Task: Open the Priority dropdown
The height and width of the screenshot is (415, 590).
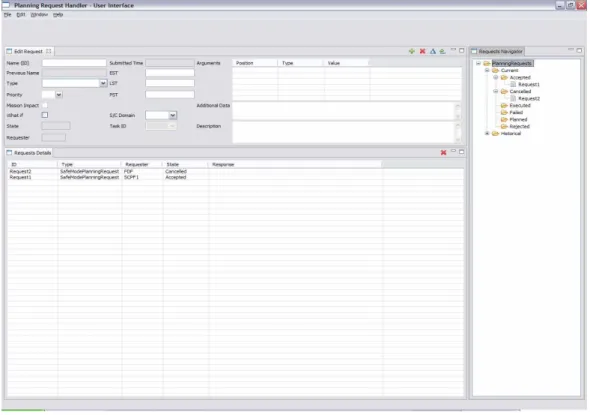Action: click(59, 95)
